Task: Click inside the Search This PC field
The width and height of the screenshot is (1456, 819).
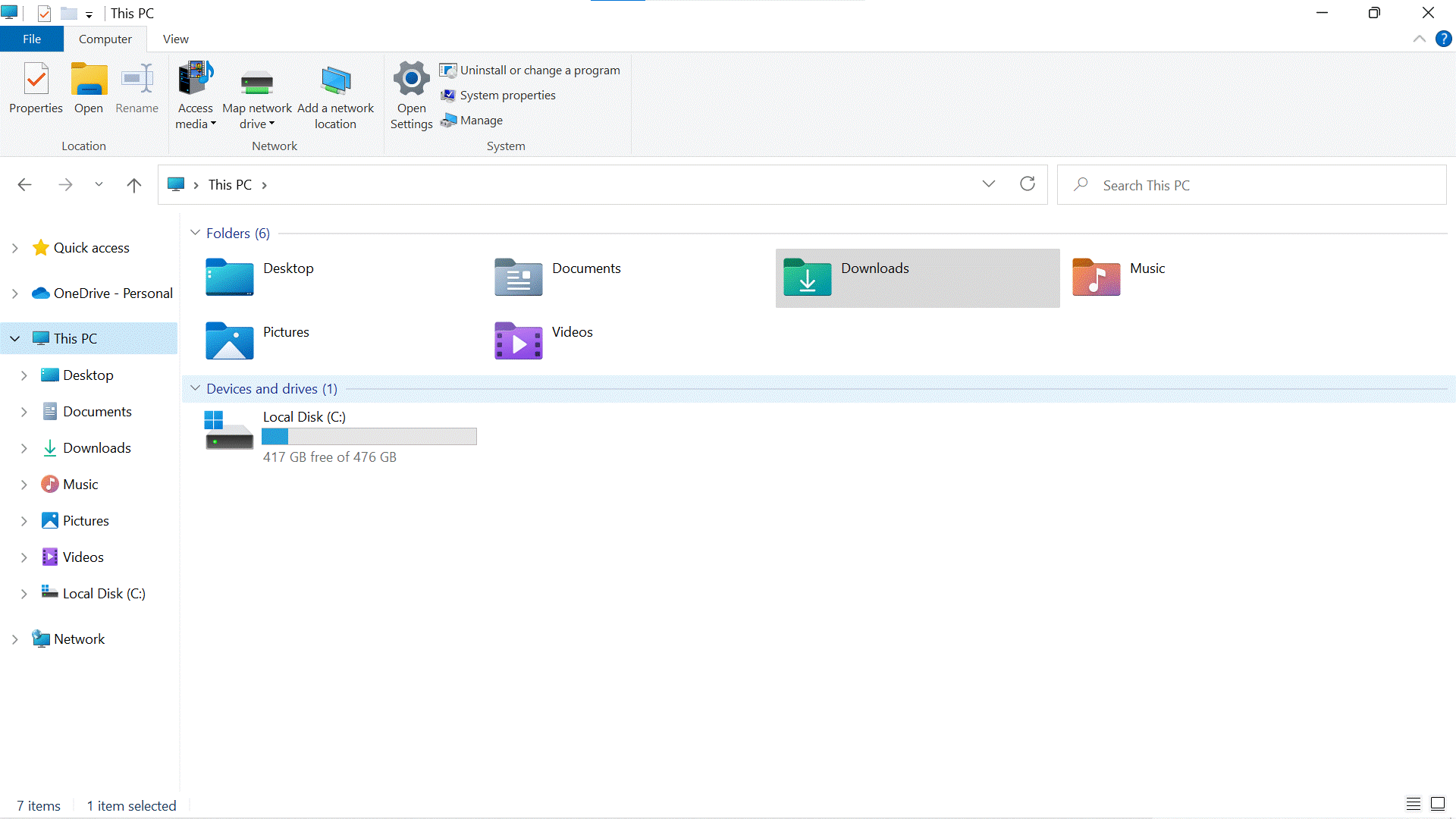Action: [x=1213, y=184]
